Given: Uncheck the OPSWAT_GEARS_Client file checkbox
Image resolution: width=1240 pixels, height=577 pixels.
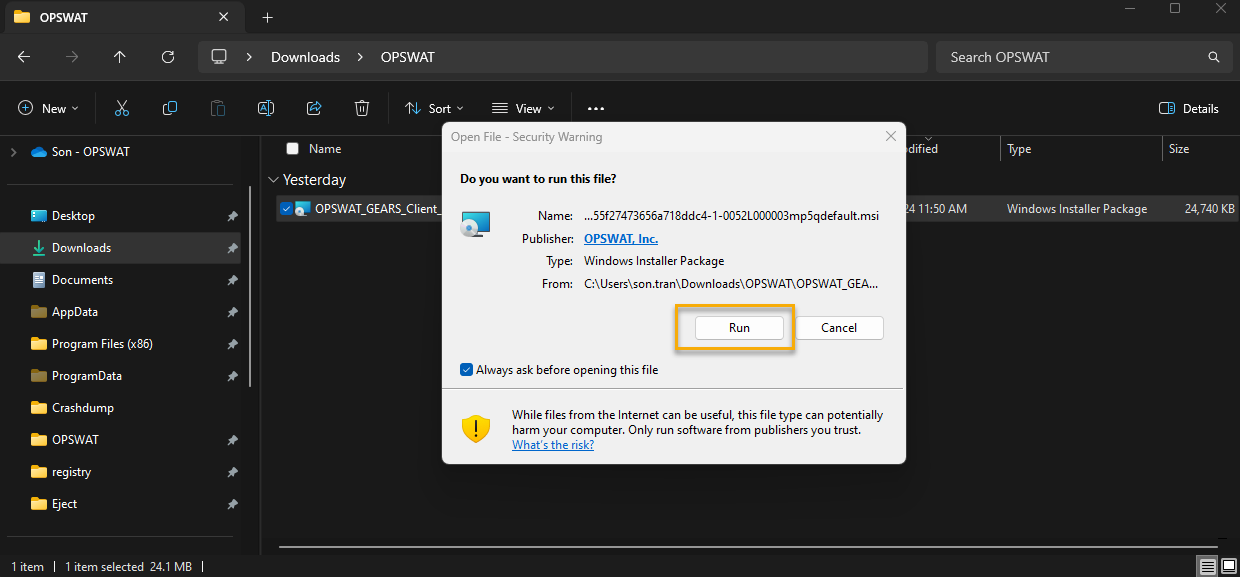Looking at the screenshot, I should tap(287, 209).
